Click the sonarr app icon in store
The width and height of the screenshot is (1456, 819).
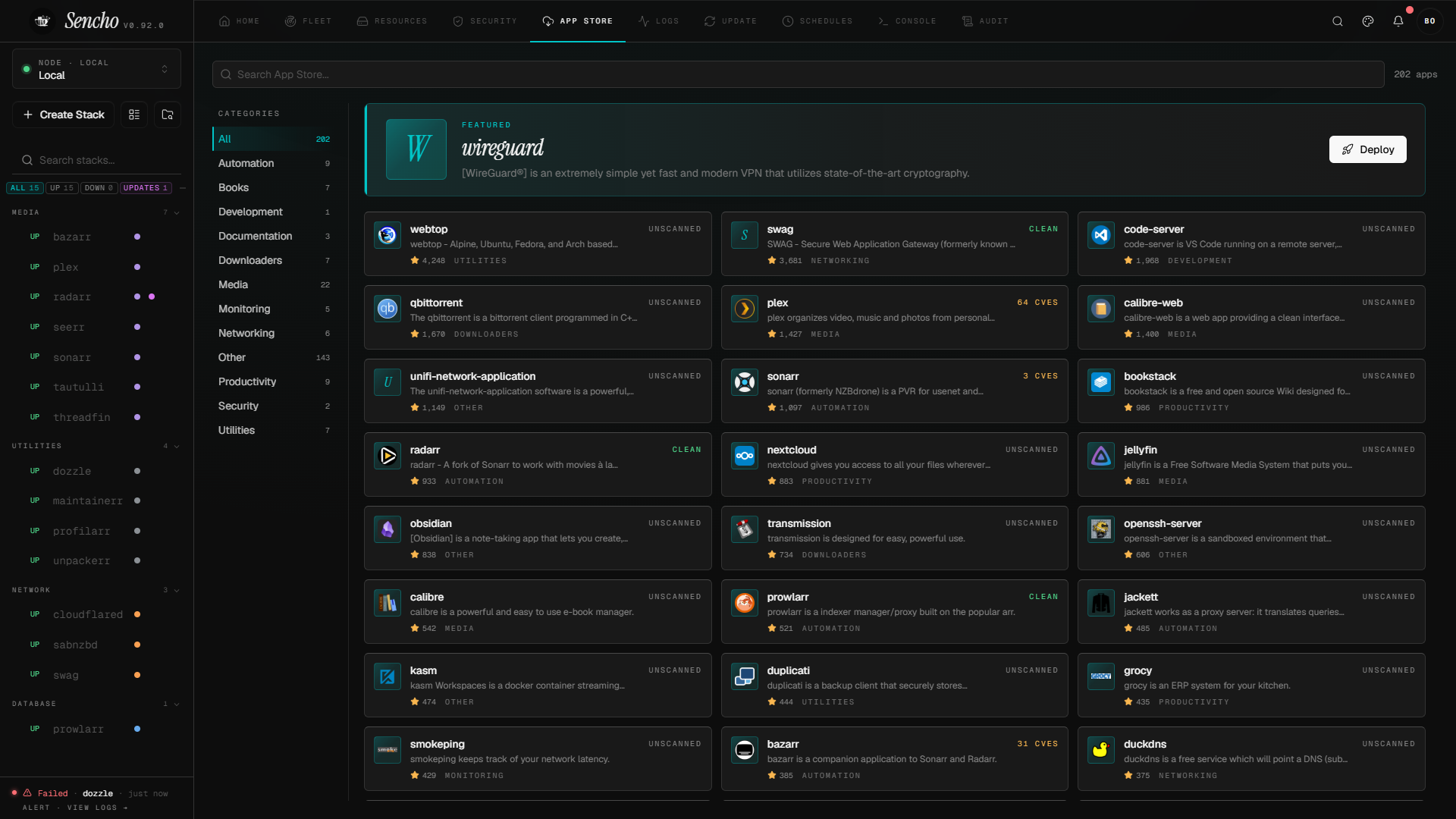(745, 382)
